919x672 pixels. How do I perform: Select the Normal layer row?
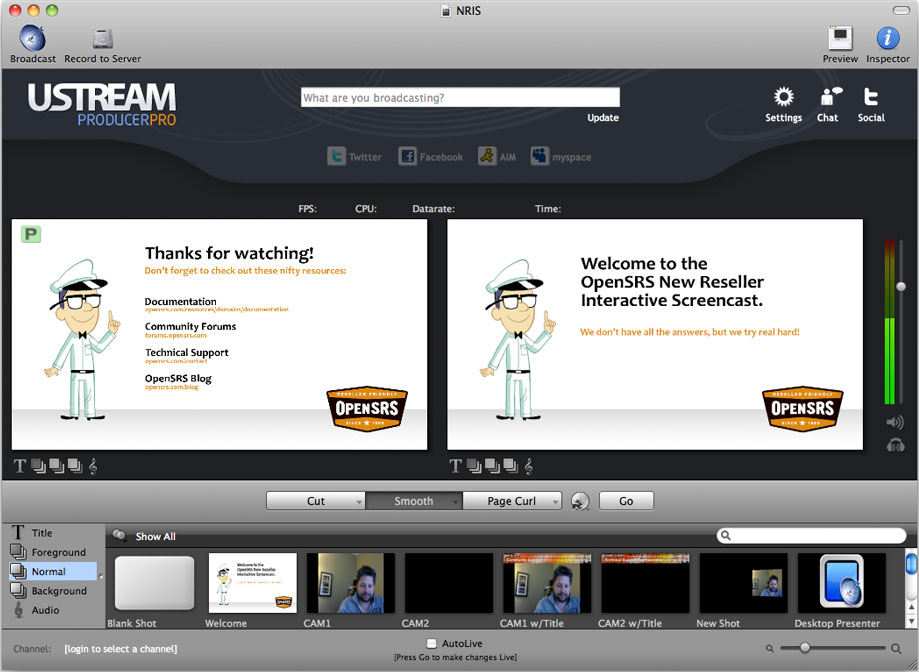click(53, 571)
